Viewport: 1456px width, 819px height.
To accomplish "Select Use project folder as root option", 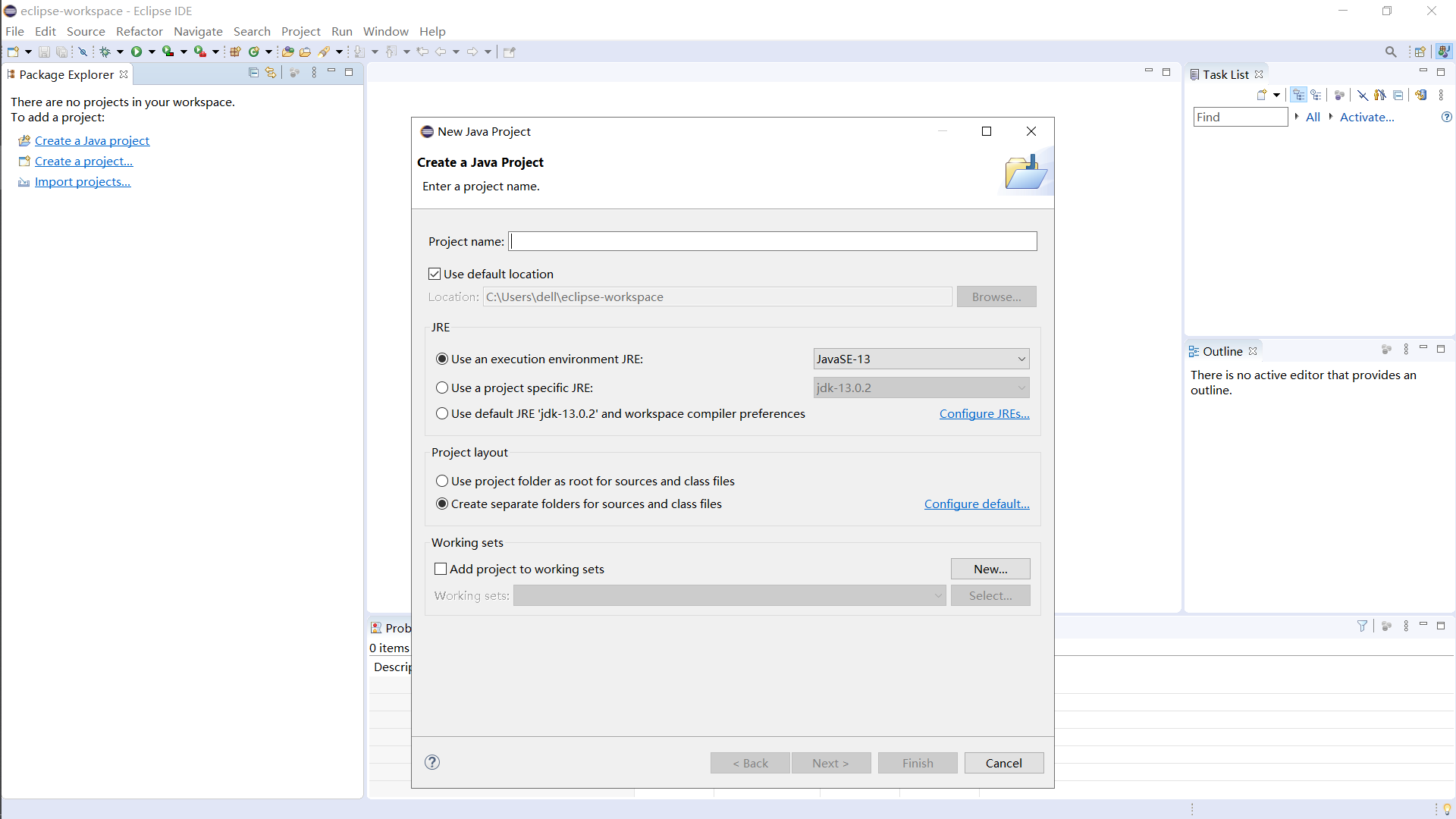I will pyautogui.click(x=442, y=481).
